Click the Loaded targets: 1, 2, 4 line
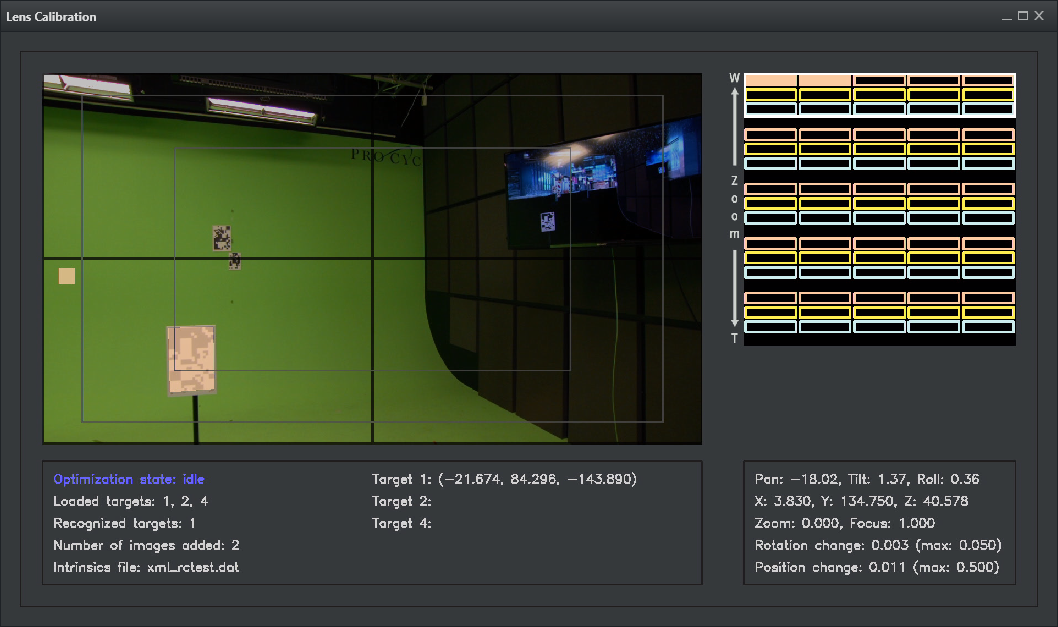The image size is (1058, 627). [131, 501]
